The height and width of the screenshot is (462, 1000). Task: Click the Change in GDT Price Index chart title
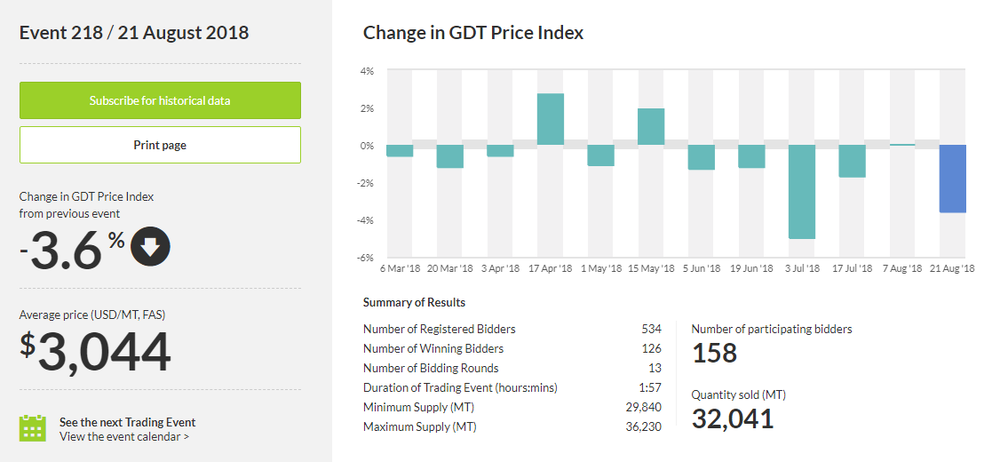point(473,33)
